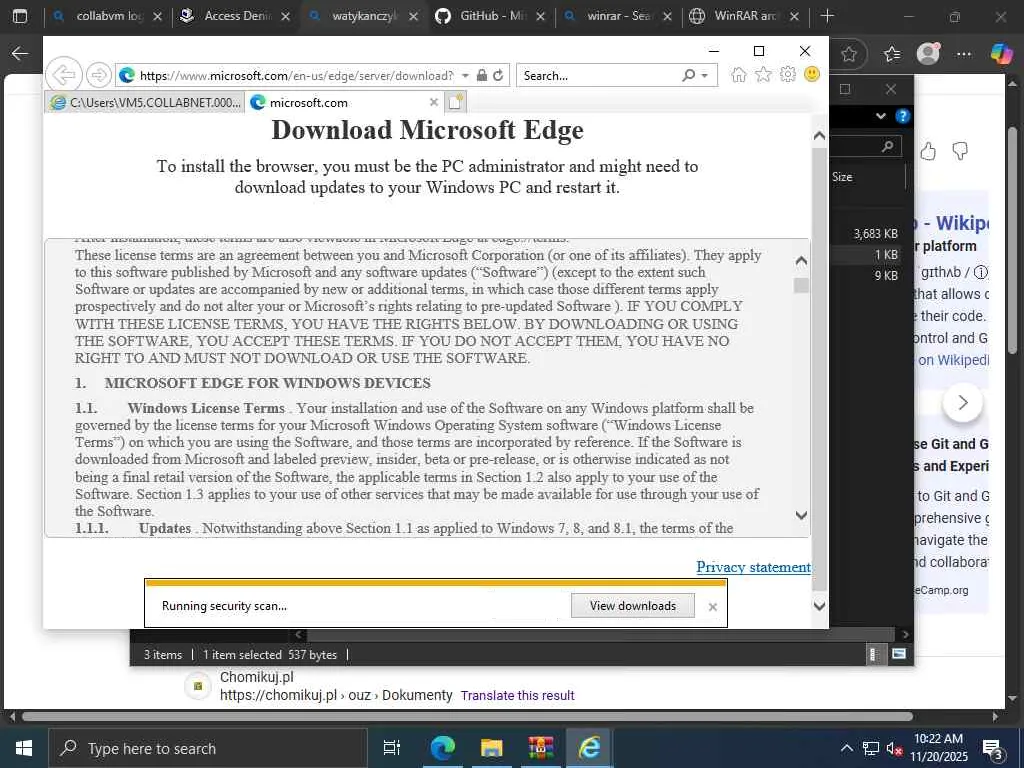Switch to the Access Denied Edge tab
This screenshot has height=768, width=1024.
[236, 16]
